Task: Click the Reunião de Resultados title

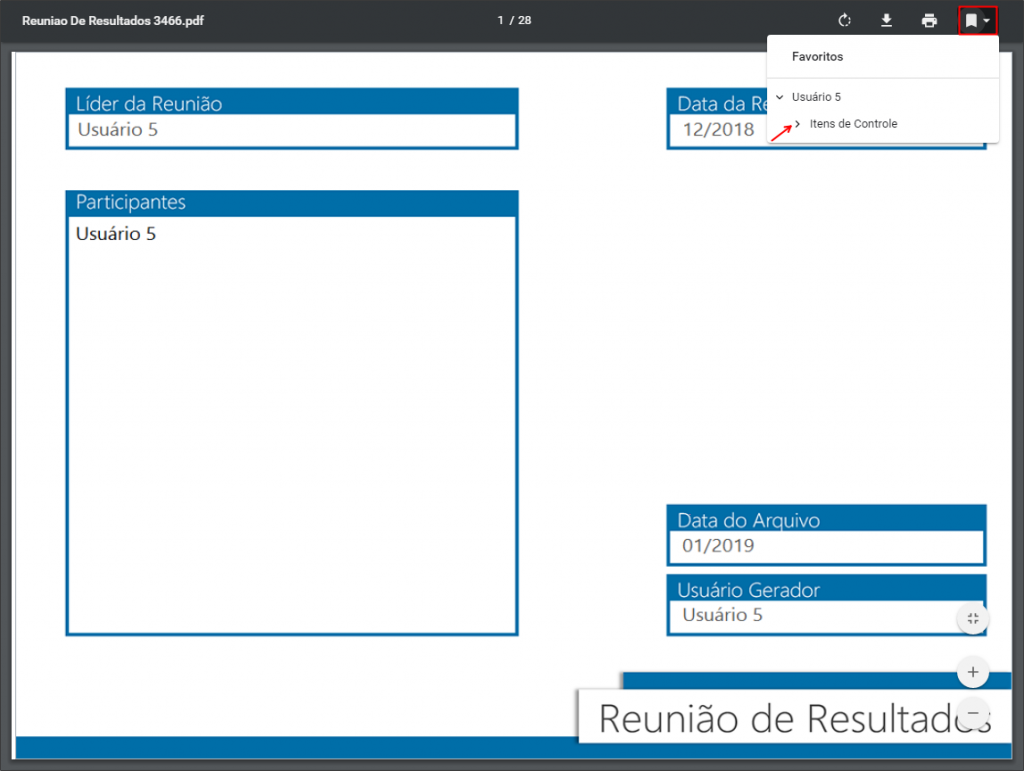Action: pos(794,719)
